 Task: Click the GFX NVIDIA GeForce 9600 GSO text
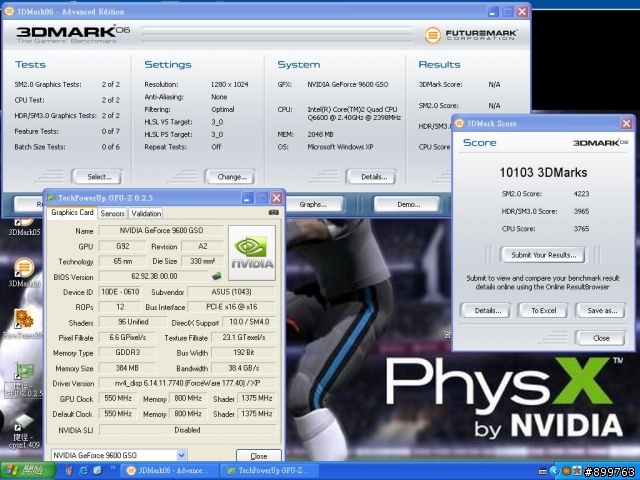[x=347, y=84]
